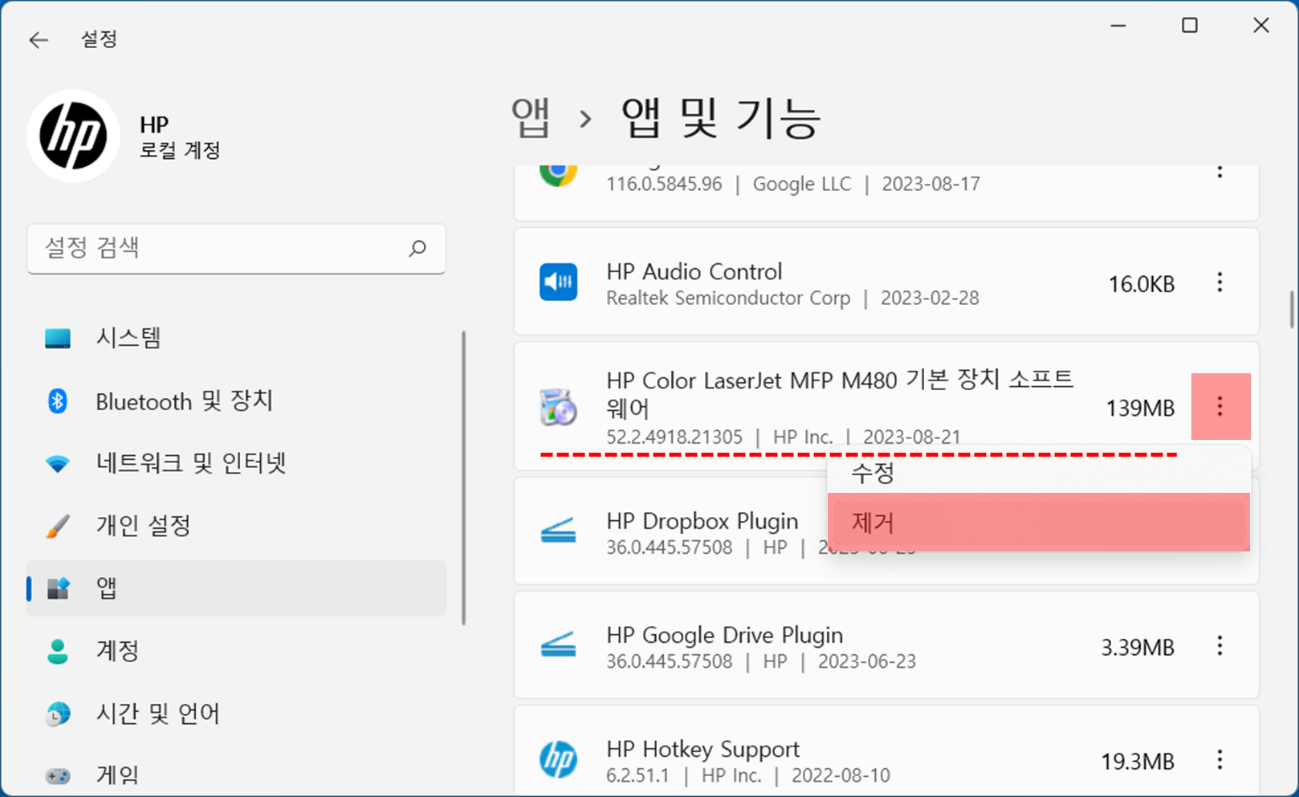The image size is (1299, 797).
Task: Open 네트워크 및 인터넷 wifi icon
Action: tap(58, 464)
